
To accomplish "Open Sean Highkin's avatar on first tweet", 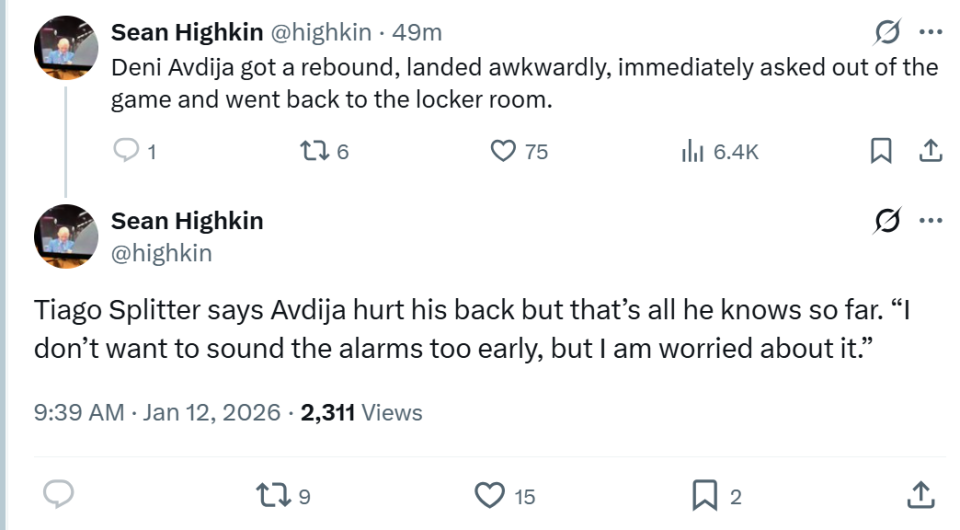I will point(66,47).
